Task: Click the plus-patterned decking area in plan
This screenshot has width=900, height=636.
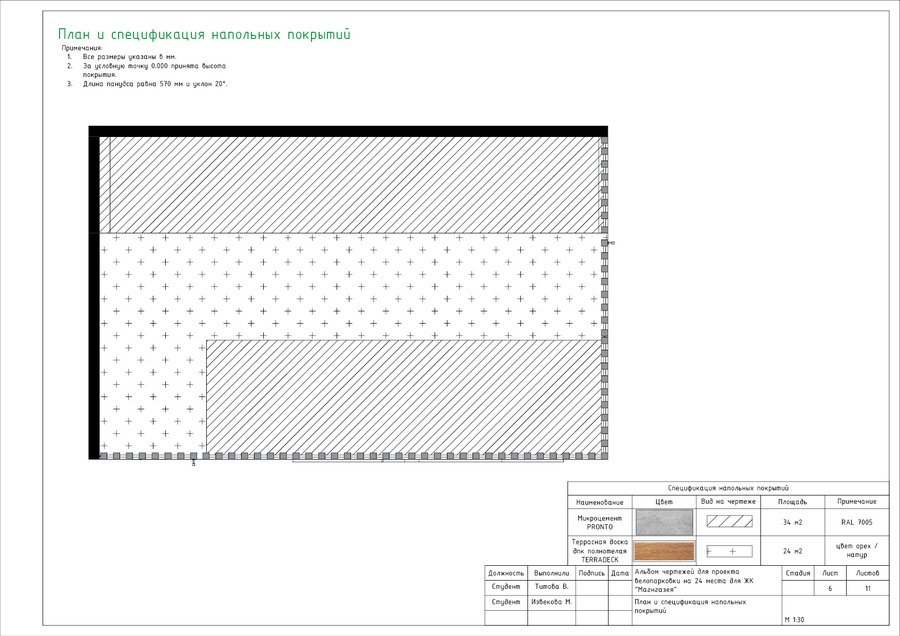Action: click(350, 287)
